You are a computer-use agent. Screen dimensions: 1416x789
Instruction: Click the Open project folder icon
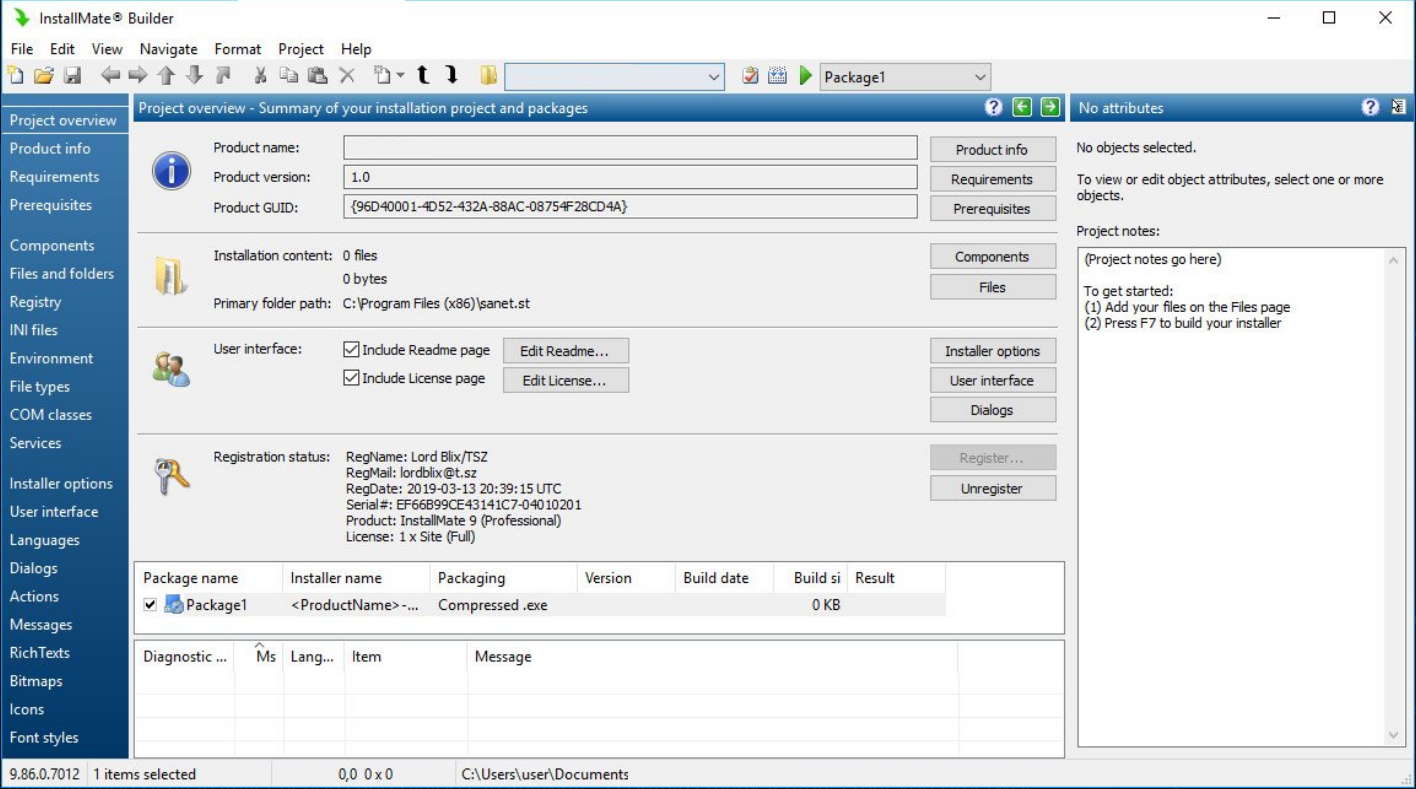[44, 76]
